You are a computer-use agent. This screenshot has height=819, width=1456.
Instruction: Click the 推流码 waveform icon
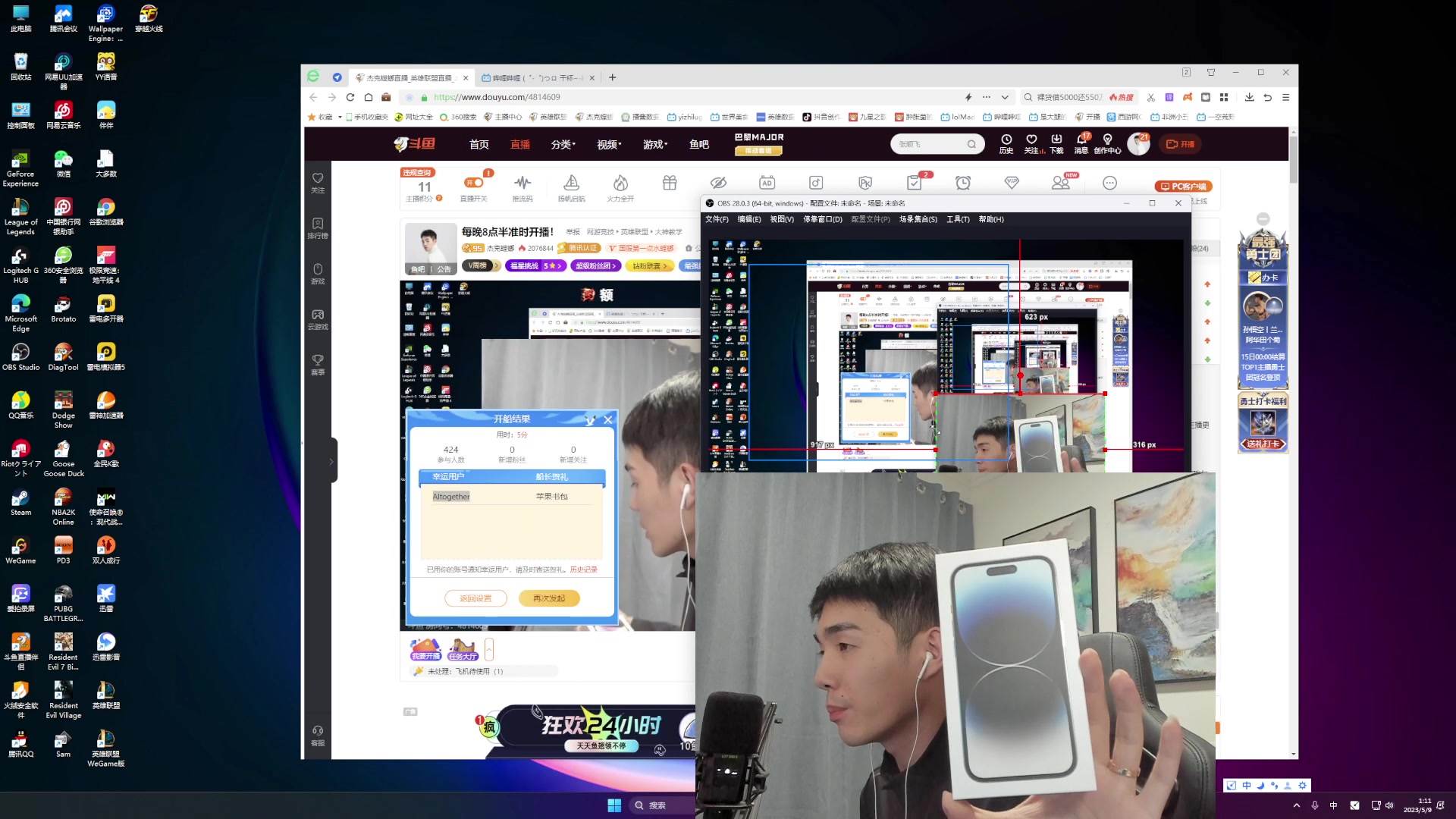522,184
